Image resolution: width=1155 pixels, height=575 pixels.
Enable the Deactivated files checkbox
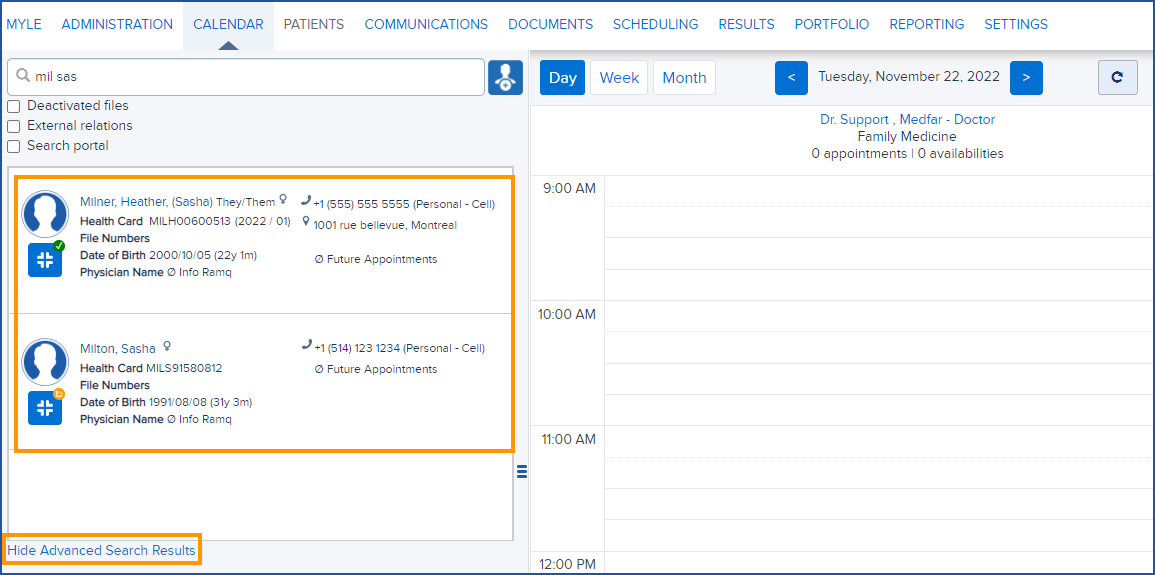(x=14, y=106)
